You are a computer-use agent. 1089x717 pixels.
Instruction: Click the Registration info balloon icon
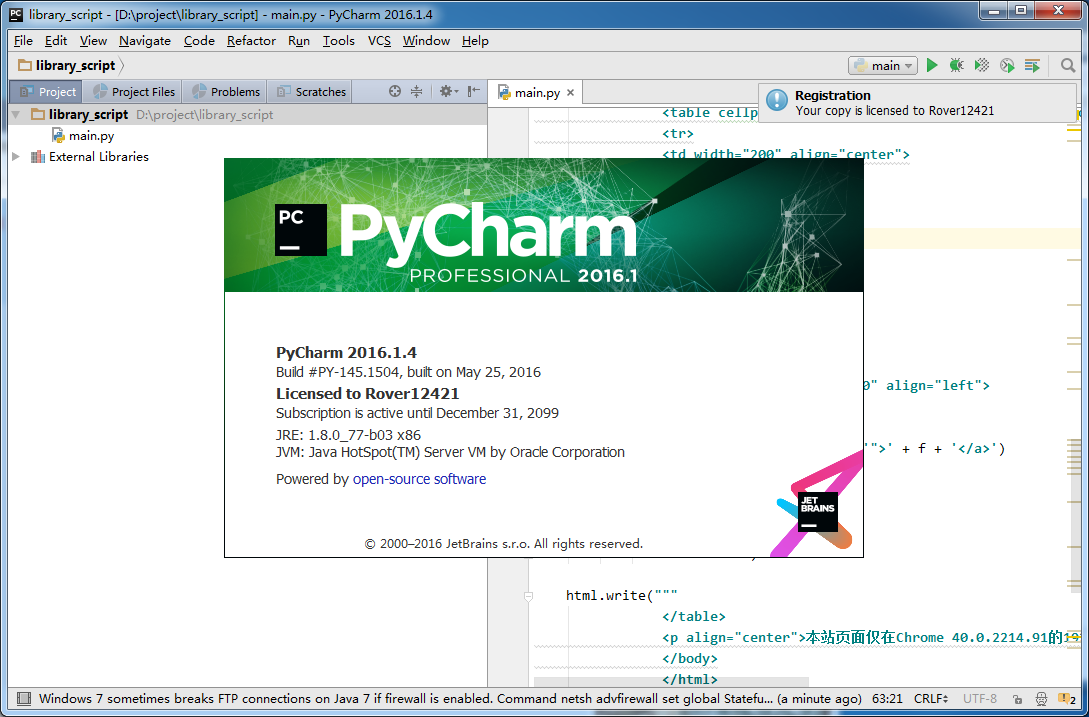click(776, 101)
